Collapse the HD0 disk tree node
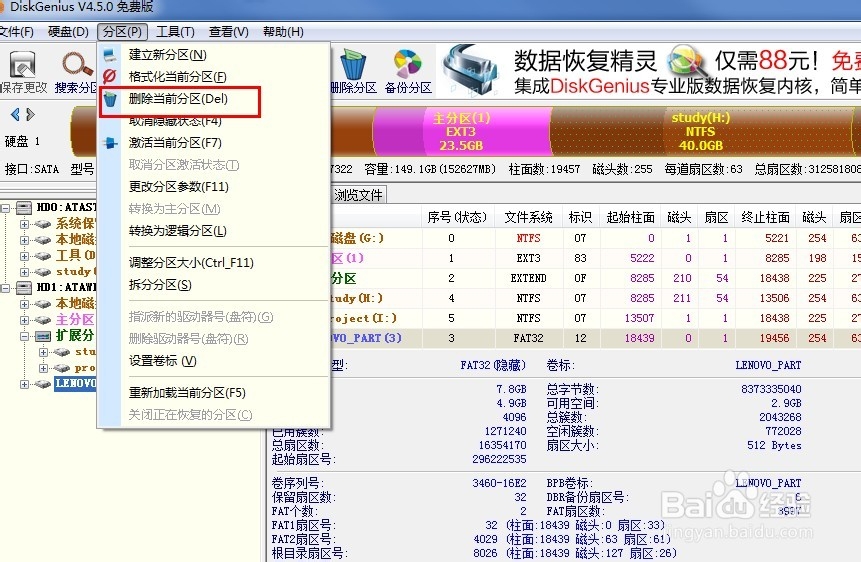 (5, 208)
